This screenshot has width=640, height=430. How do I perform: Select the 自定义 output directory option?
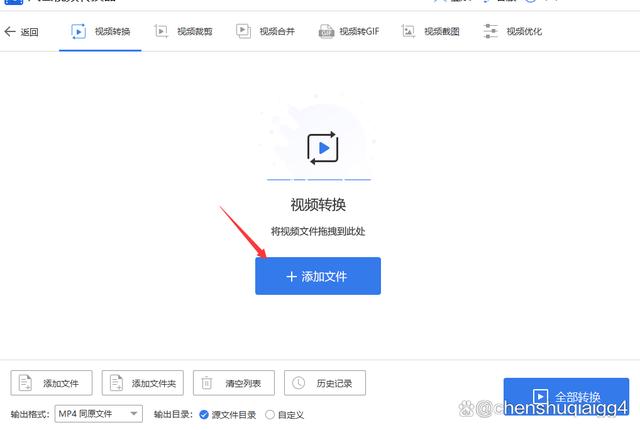pyautogui.click(x=270, y=414)
